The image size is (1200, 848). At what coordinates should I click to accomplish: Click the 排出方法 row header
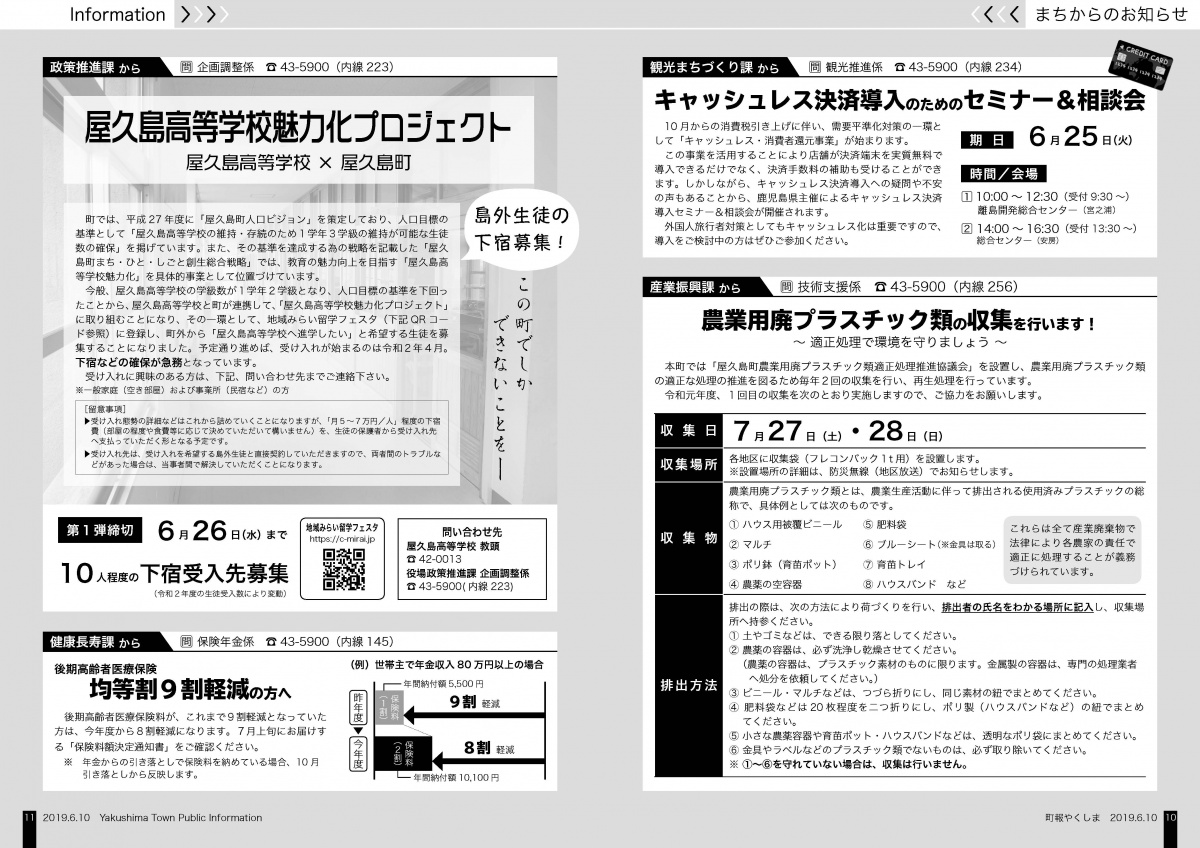pos(689,686)
